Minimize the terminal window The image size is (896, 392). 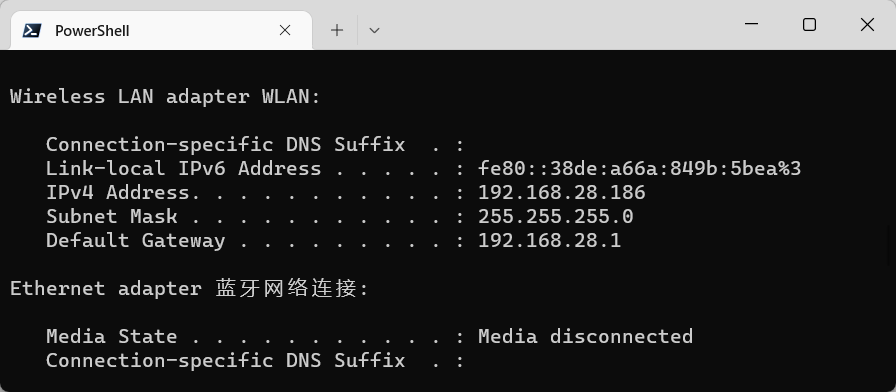coord(751,24)
